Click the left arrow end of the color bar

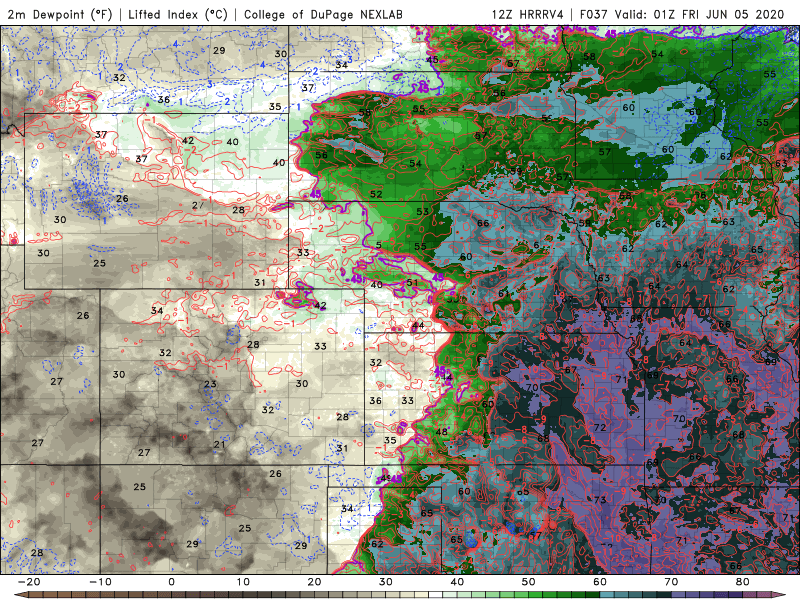click(x=20, y=595)
